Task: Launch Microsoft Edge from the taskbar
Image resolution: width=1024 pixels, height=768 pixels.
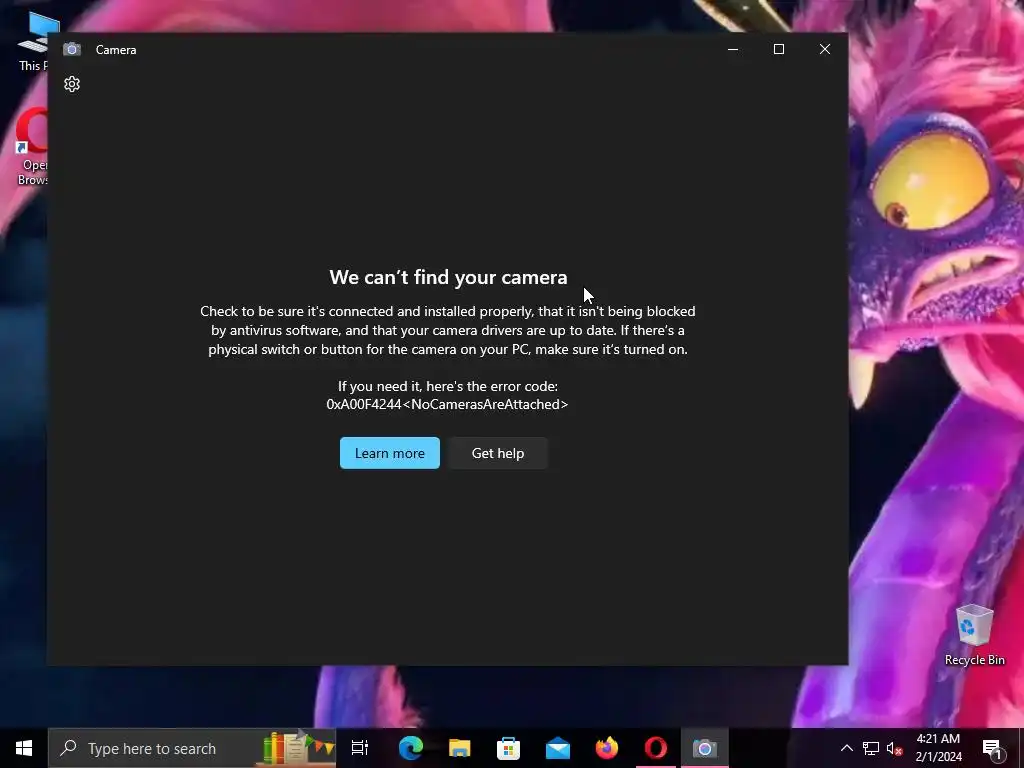Action: [x=411, y=748]
